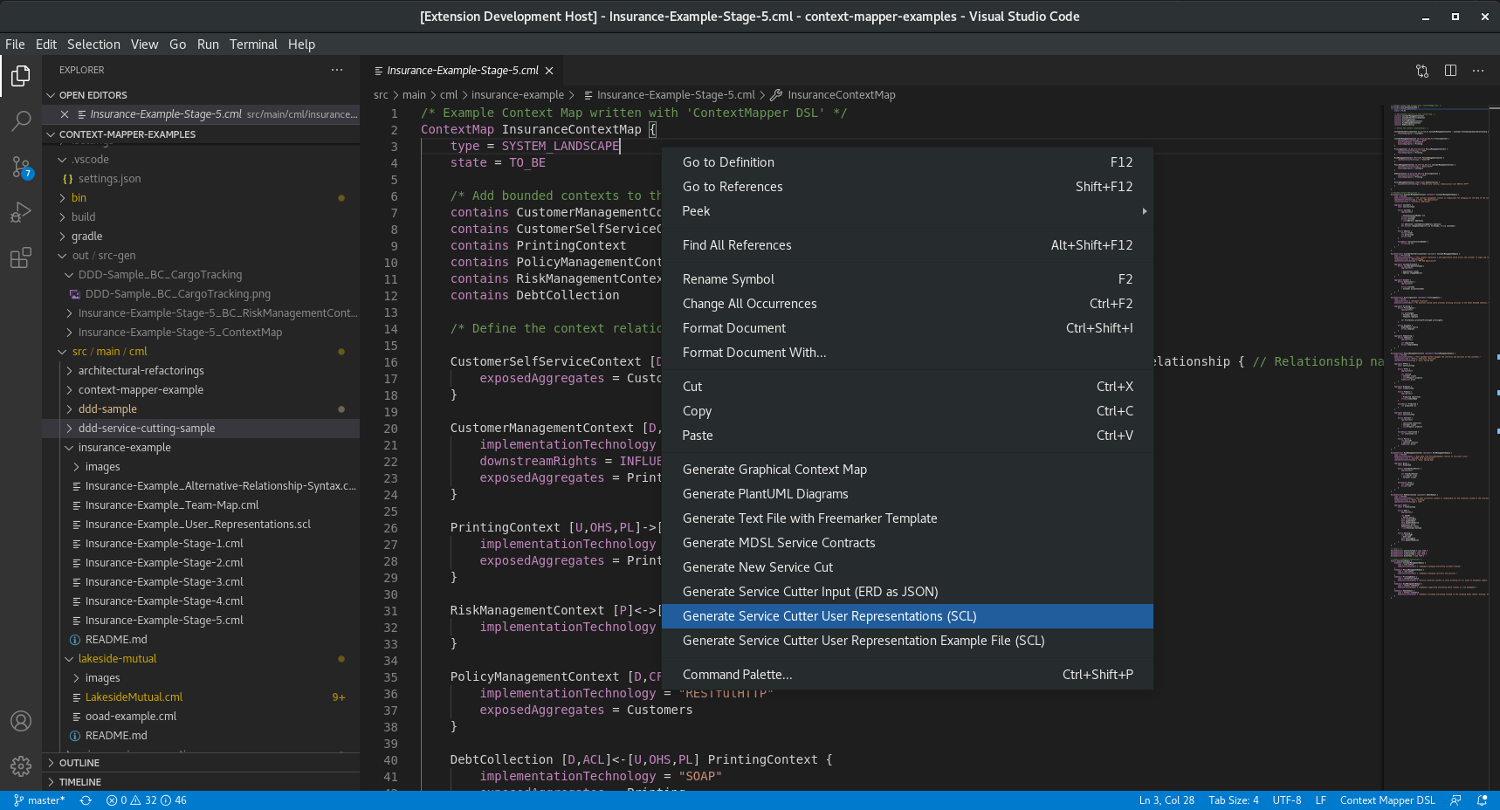The height and width of the screenshot is (810, 1500).
Task: Close the Insurance-Example-Stage-5.cml editor tab
Action: point(549,70)
